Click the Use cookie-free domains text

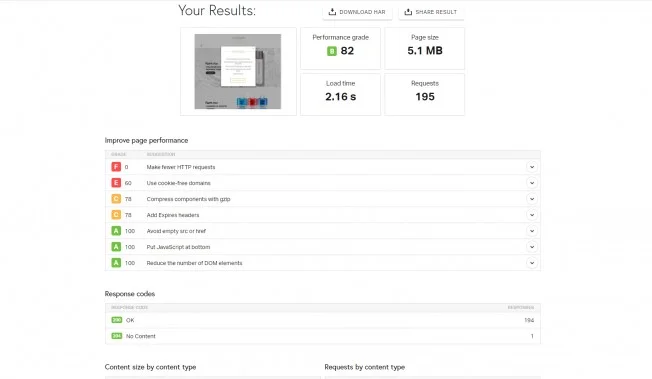(x=178, y=183)
